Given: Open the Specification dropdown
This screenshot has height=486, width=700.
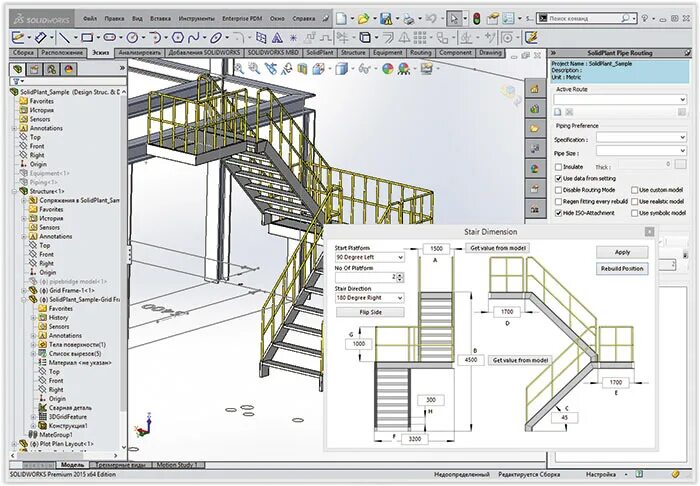Looking at the screenshot, I should pos(642,137).
